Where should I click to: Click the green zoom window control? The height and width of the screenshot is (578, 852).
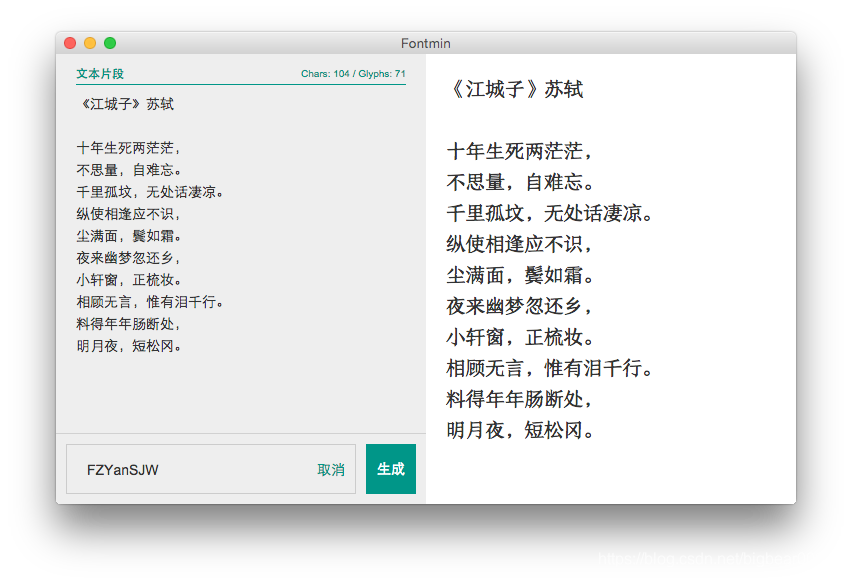tap(110, 44)
